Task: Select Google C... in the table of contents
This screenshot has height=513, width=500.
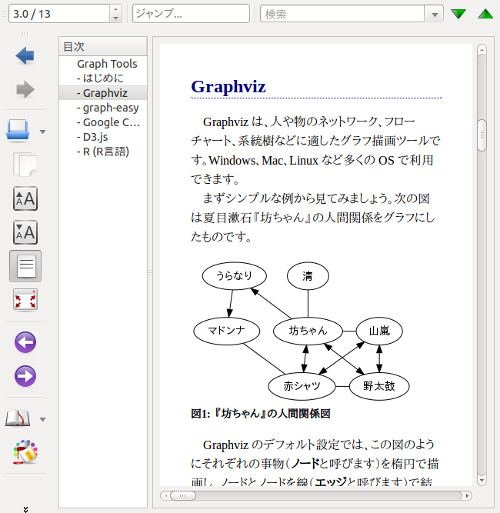Action: 103,122
